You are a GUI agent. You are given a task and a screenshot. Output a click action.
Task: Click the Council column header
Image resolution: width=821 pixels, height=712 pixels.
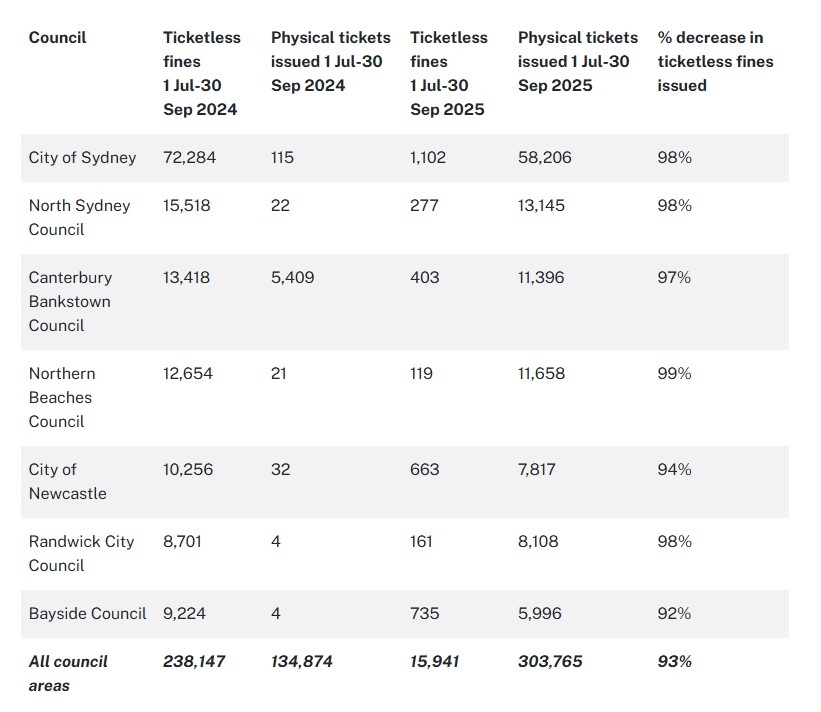tap(57, 38)
